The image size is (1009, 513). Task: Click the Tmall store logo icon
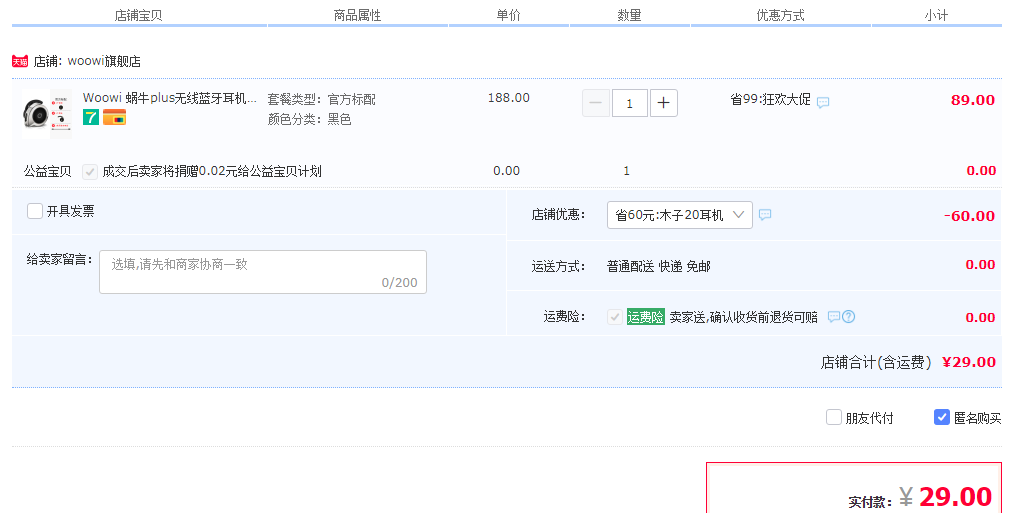tap(20, 62)
